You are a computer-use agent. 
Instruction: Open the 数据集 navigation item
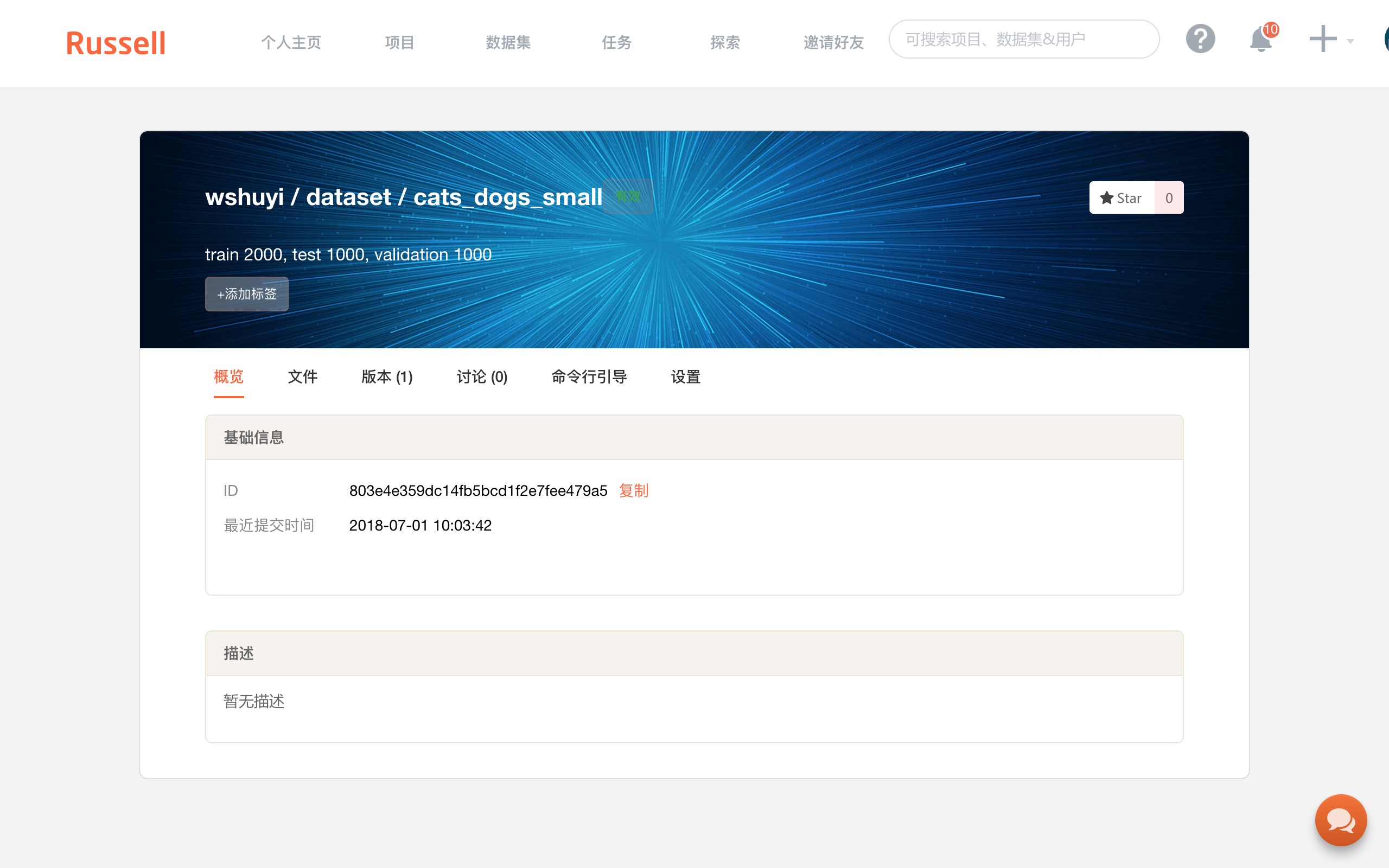pos(508,42)
